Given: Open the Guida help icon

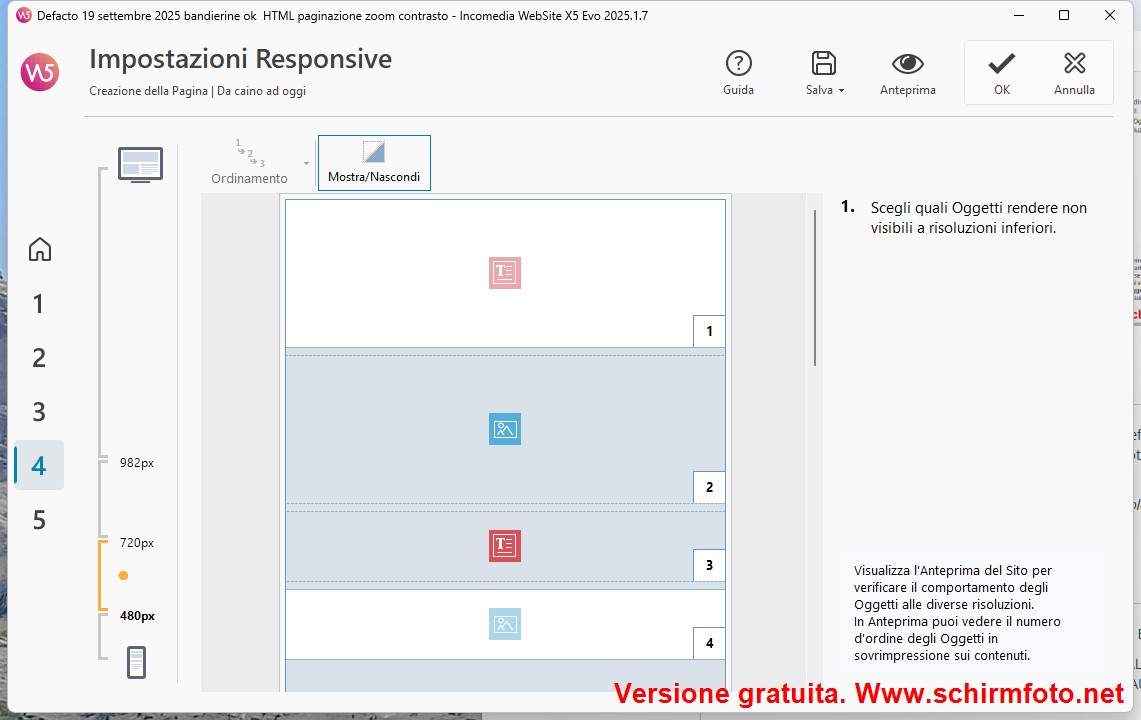Looking at the screenshot, I should (x=738, y=64).
